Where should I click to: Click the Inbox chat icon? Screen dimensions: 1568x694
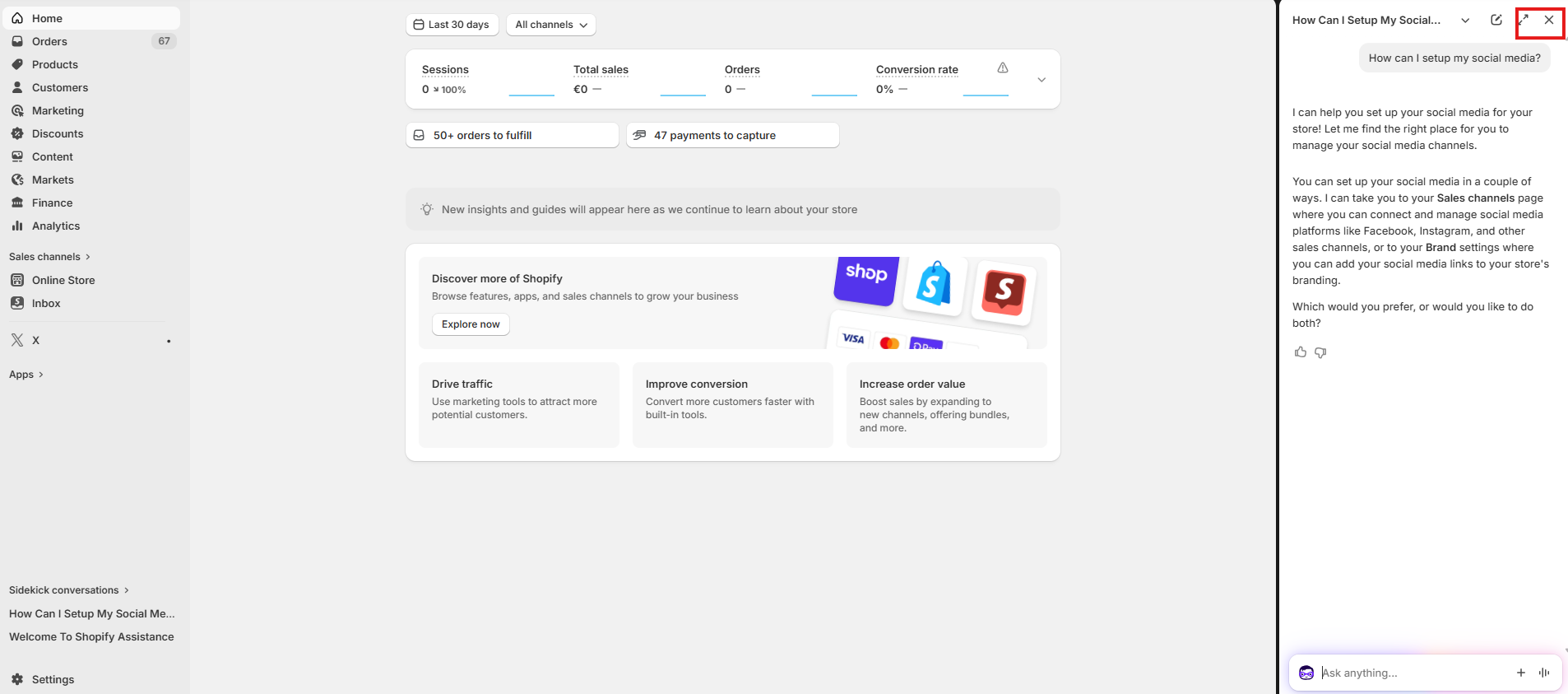17,303
